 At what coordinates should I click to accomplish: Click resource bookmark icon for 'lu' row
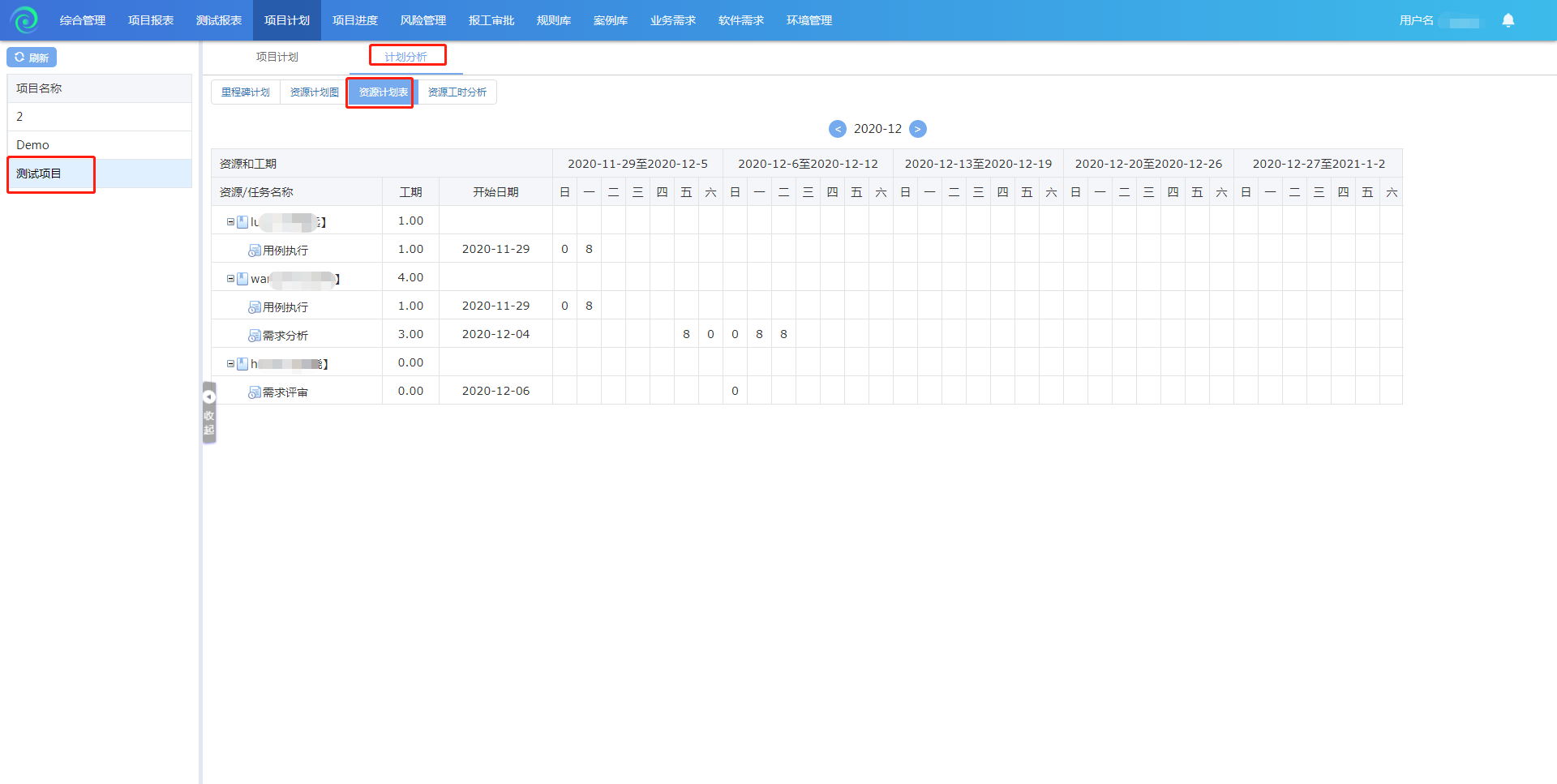[x=242, y=222]
